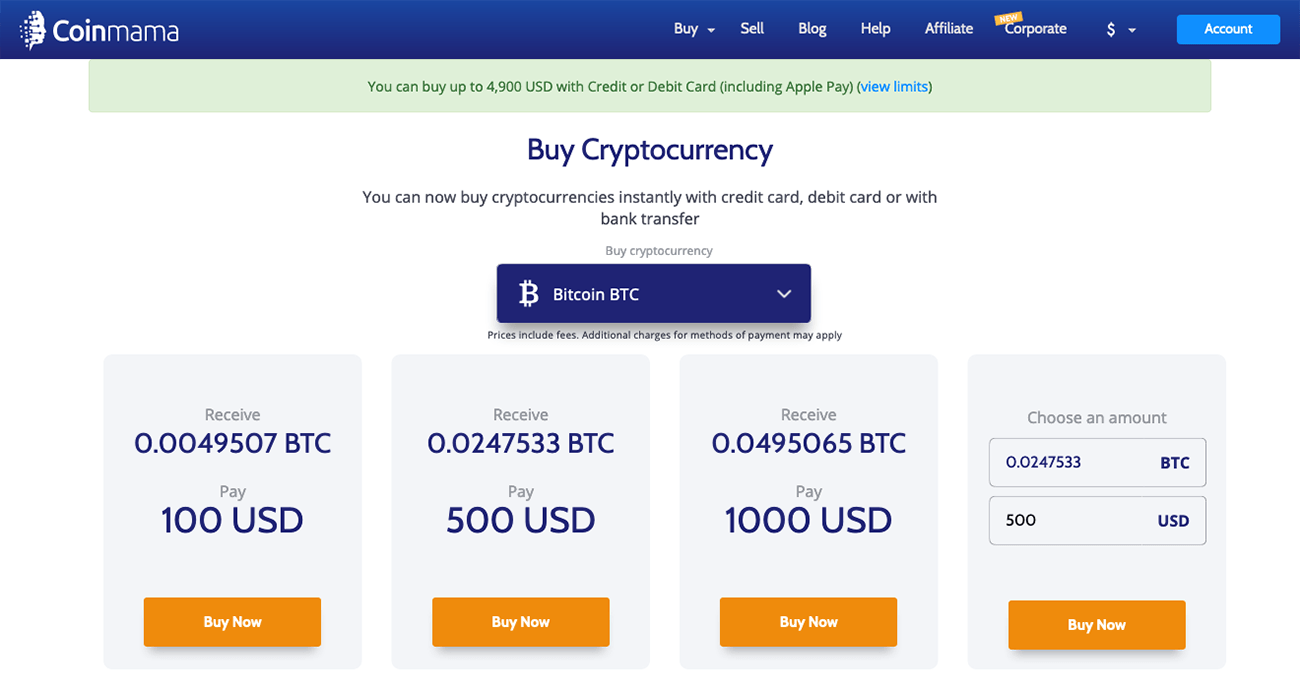The height and width of the screenshot is (690, 1300).
Task: Open the Buy dropdown menu
Action: click(694, 29)
